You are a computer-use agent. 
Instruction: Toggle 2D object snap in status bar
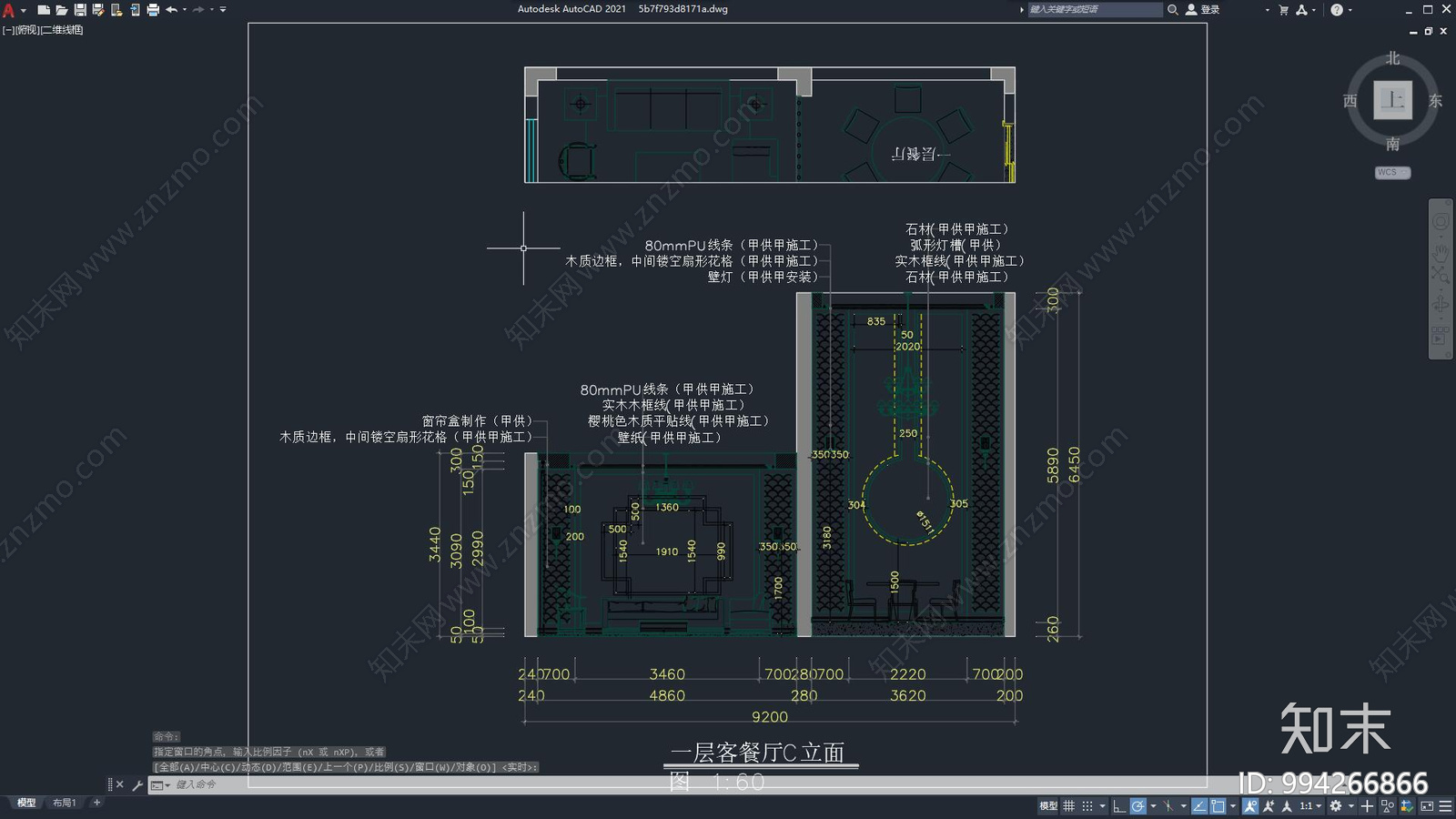pyautogui.click(x=1218, y=805)
